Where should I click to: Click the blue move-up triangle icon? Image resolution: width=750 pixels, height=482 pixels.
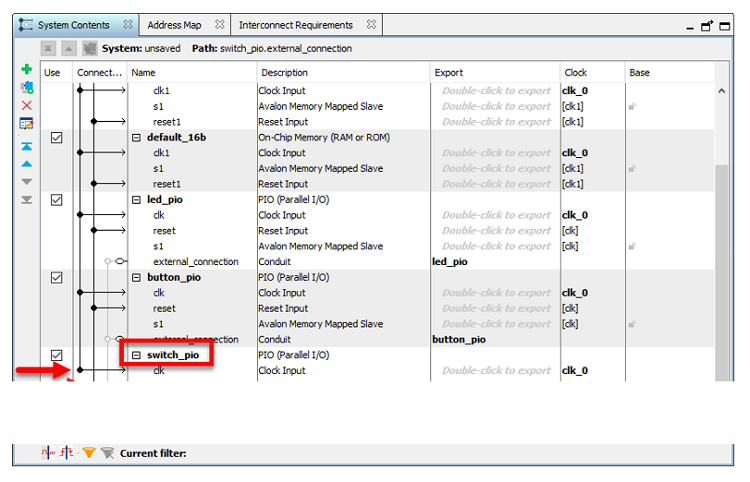(x=27, y=164)
